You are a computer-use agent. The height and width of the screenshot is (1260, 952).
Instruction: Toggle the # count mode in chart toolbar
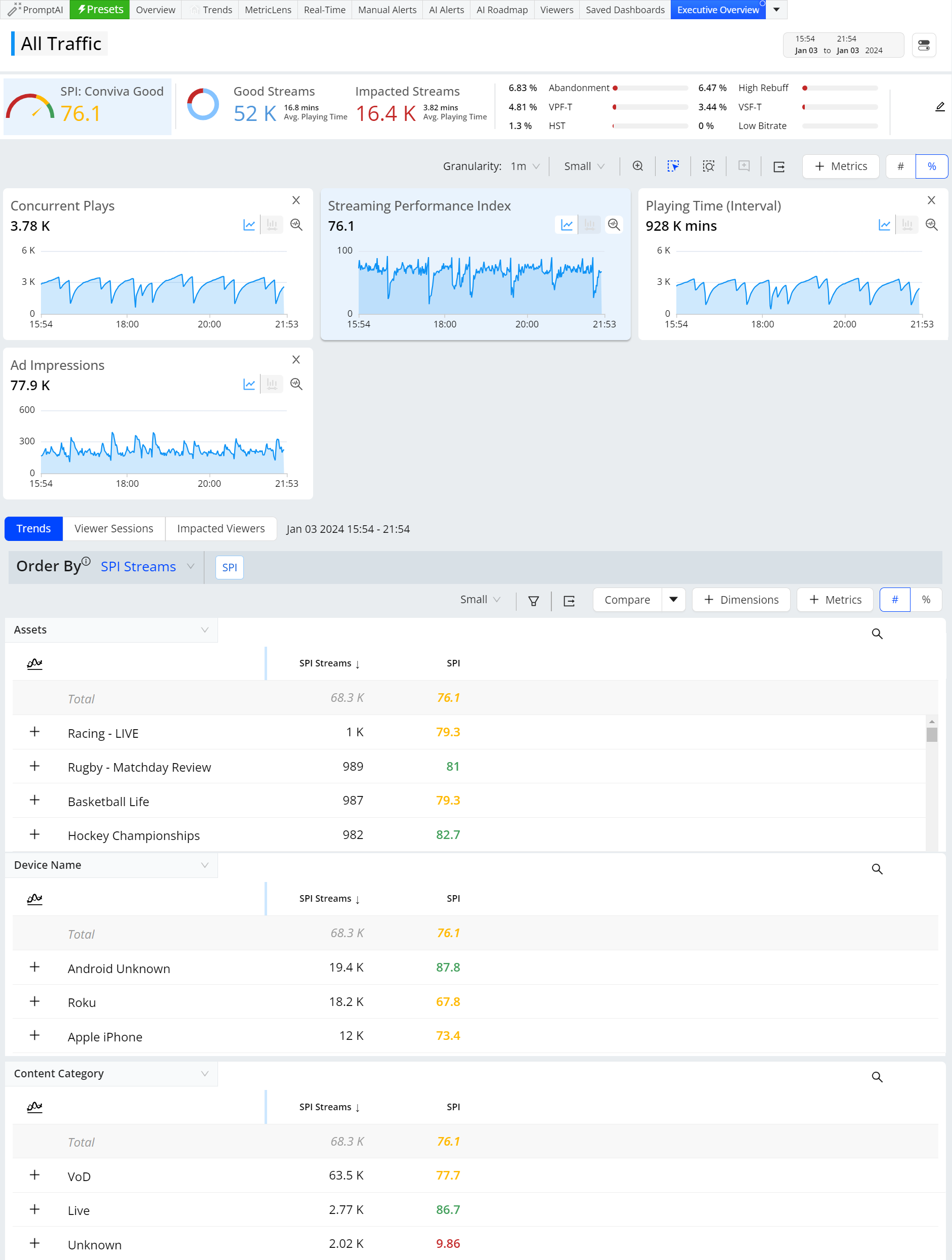coord(900,166)
